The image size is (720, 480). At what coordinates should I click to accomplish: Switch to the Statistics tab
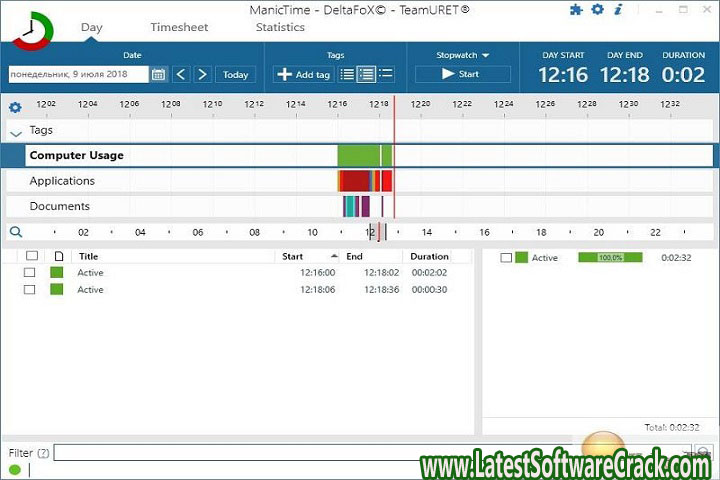pyautogui.click(x=280, y=28)
